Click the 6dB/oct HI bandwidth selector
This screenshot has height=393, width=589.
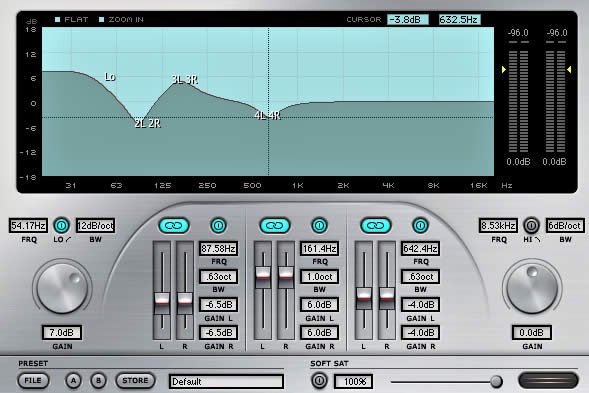coord(565,226)
